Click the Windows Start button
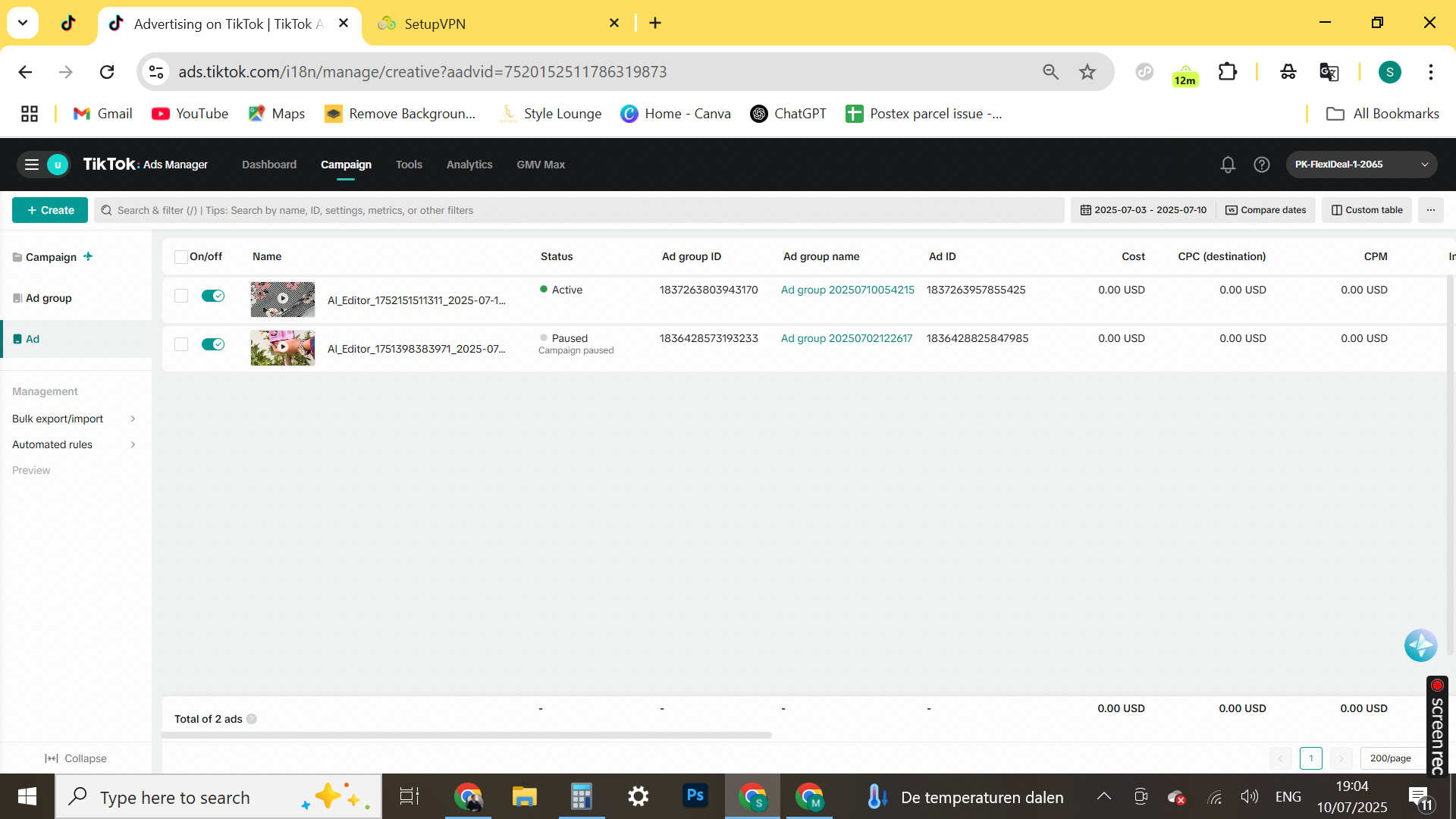 pos(27,796)
